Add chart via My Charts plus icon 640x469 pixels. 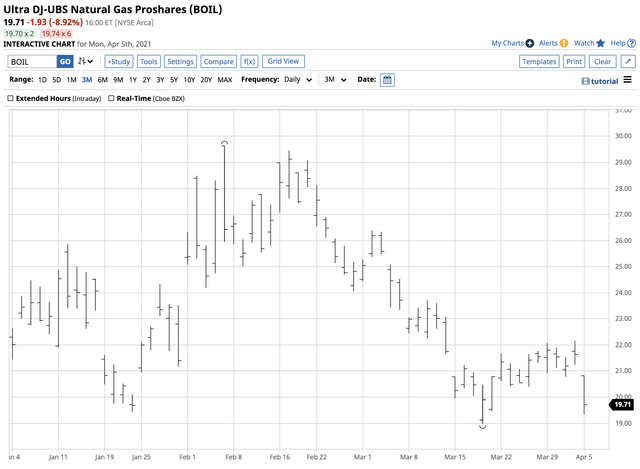[x=530, y=43]
